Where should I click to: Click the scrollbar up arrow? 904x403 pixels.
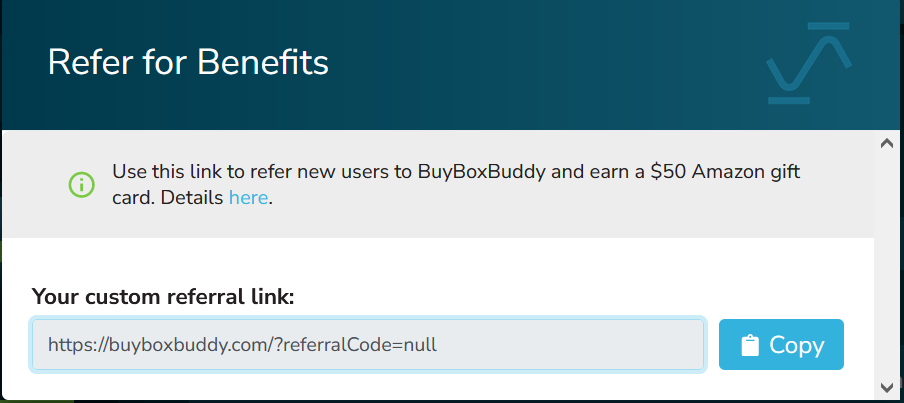pos(887,144)
